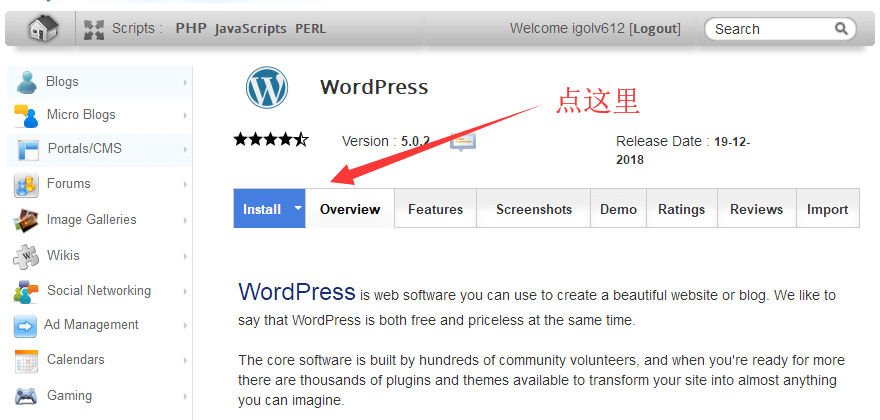Expand the Wikis submenu arrow
The image size is (880, 420).
click(185, 257)
